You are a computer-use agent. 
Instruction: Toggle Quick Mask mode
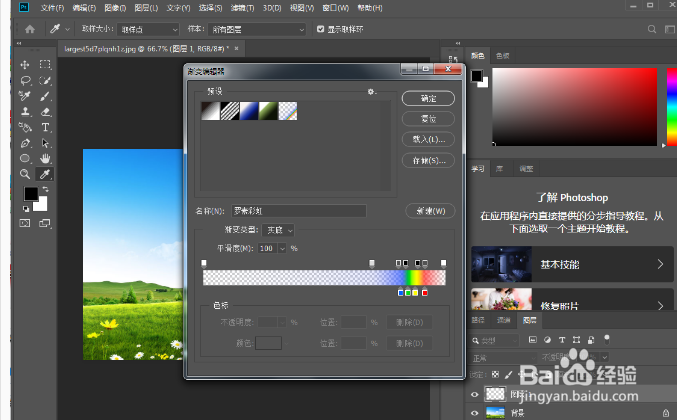[x=25, y=223]
